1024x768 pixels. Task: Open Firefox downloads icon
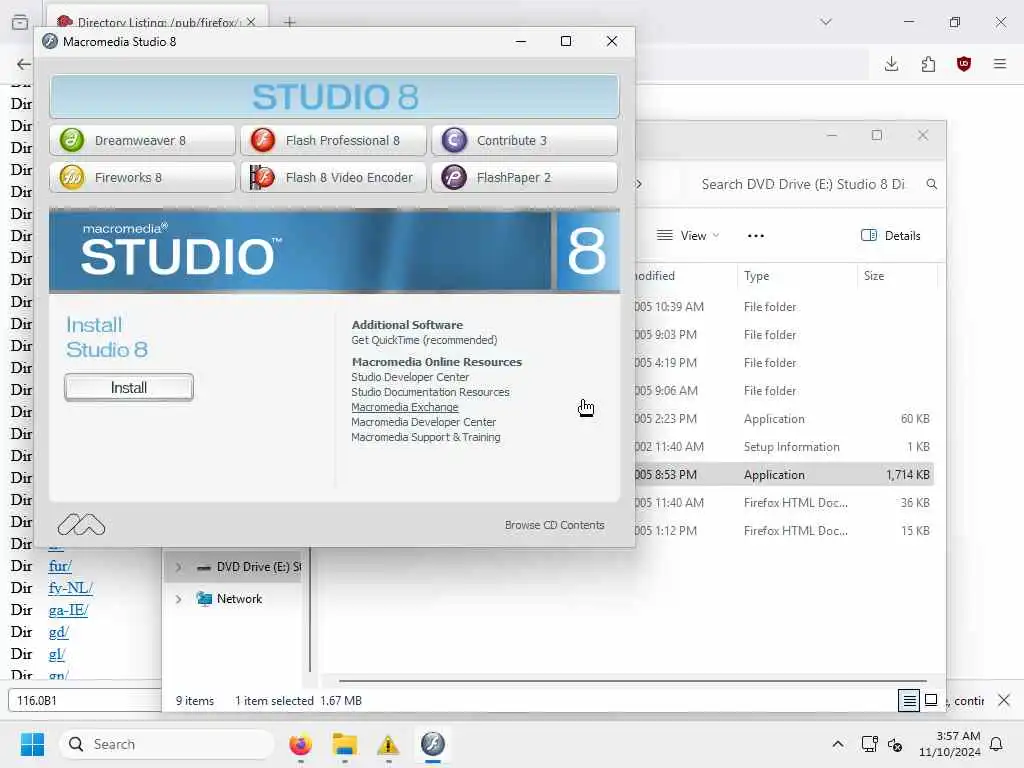[x=891, y=64]
